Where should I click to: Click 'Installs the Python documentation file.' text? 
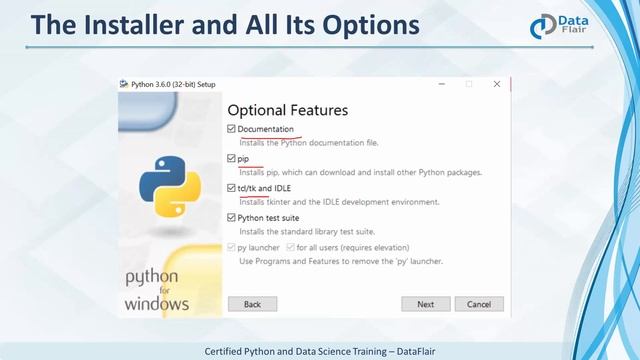pos(309,143)
